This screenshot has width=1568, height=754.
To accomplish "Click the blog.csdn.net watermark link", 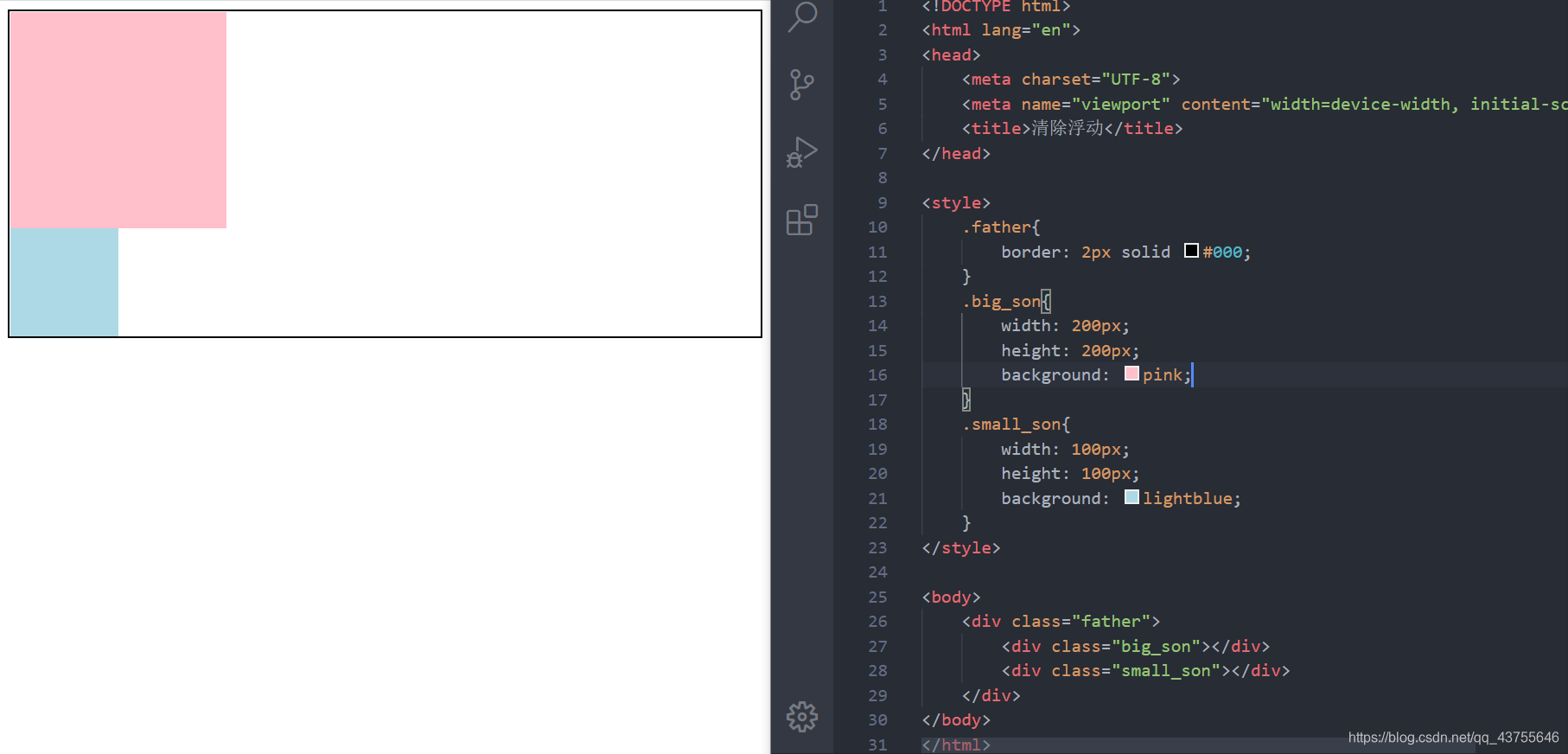I will coord(1453,738).
